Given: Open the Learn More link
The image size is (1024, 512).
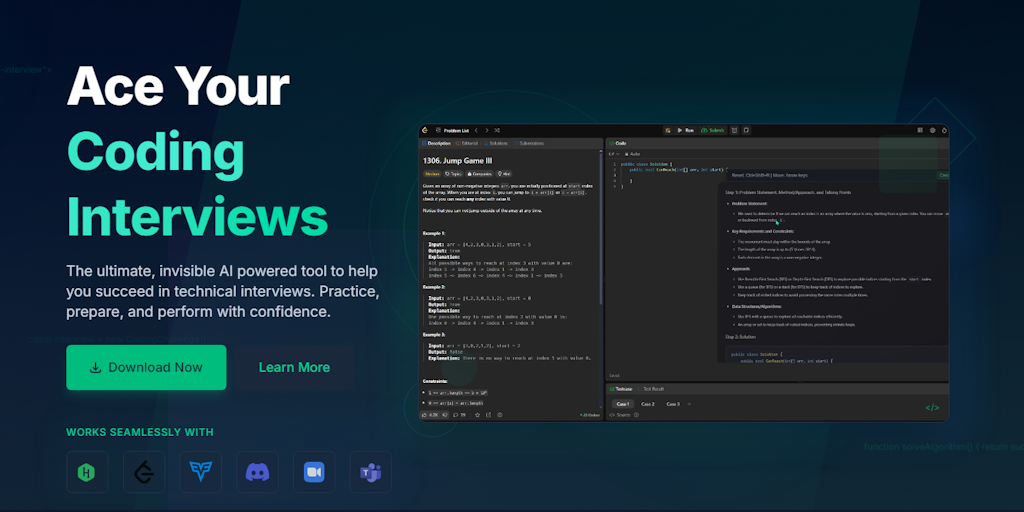Looking at the screenshot, I should click(294, 367).
